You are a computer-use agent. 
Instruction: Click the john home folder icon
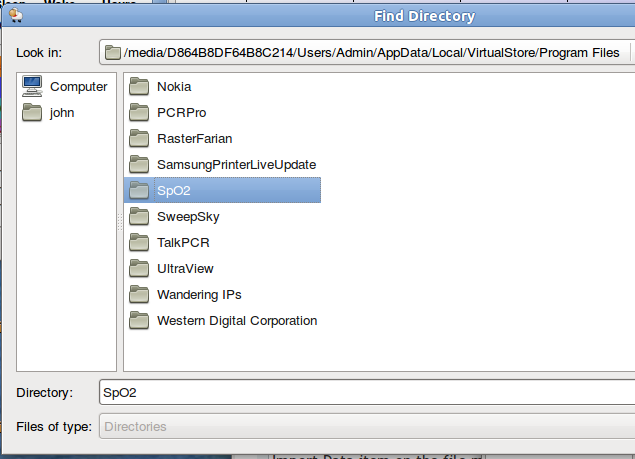(32, 112)
